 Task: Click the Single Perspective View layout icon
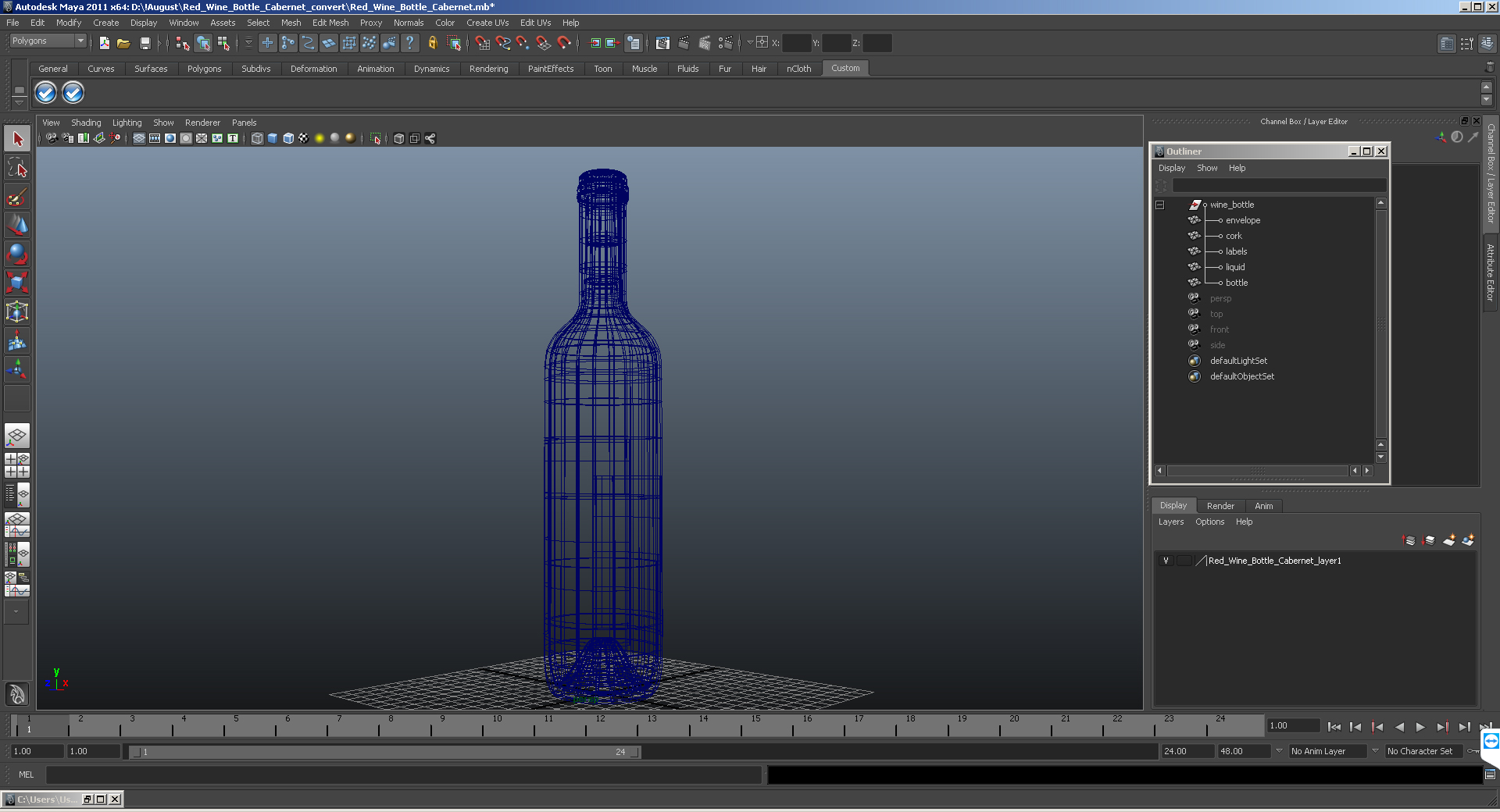click(17, 436)
